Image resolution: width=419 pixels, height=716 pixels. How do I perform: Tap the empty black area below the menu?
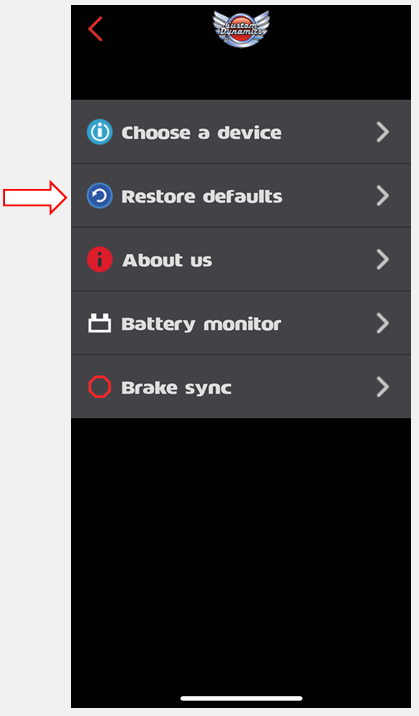coord(241,548)
